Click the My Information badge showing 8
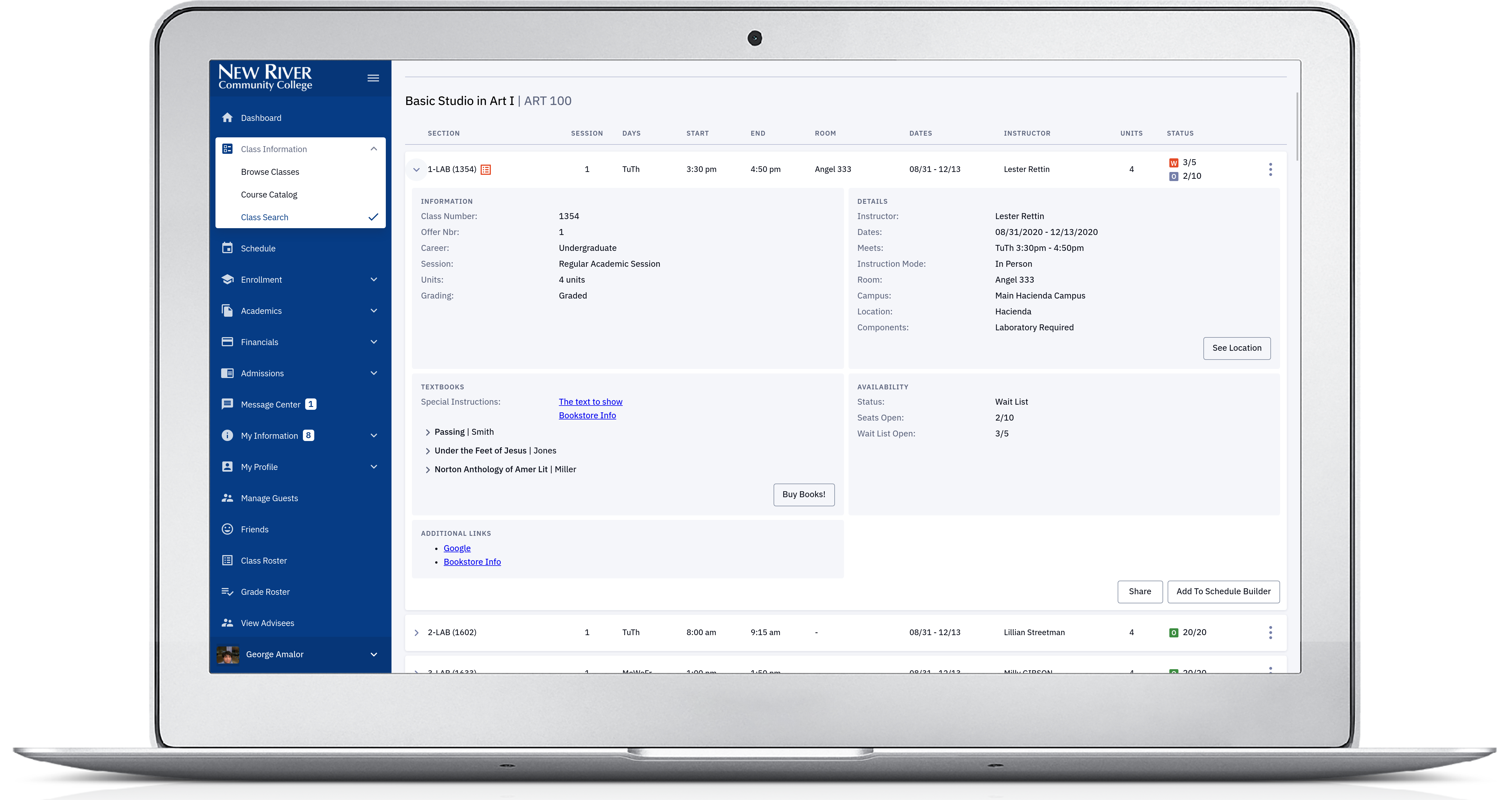1512x800 pixels. click(308, 435)
